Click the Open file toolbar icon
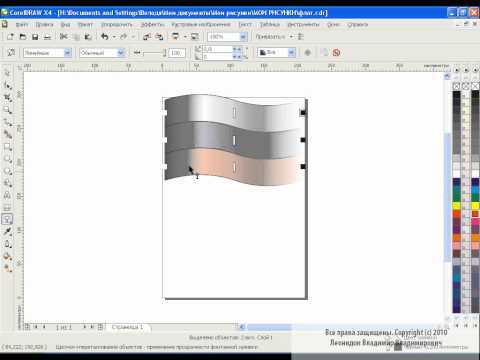 coord(23,37)
